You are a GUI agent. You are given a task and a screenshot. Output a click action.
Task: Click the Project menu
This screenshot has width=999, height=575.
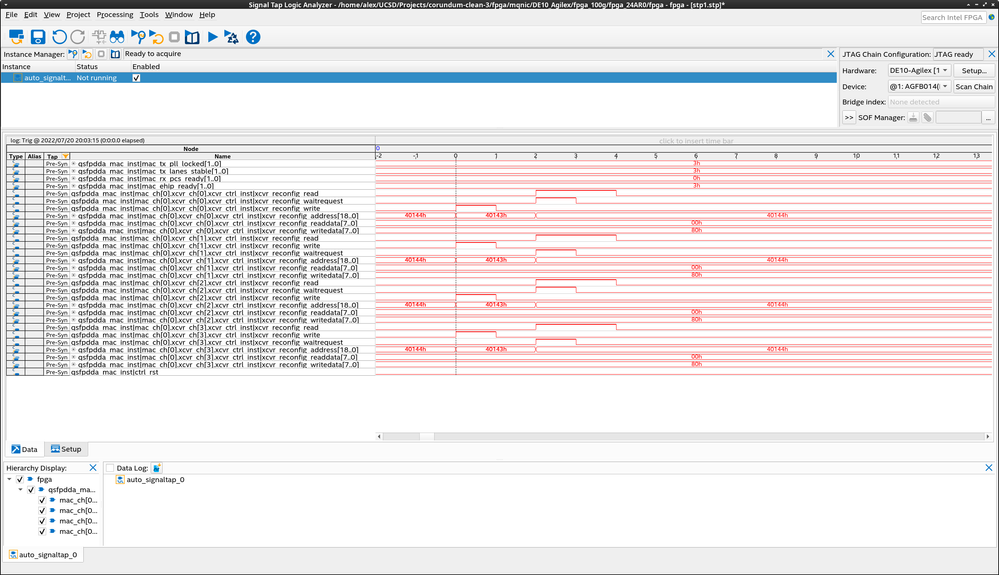coord(78,15)
